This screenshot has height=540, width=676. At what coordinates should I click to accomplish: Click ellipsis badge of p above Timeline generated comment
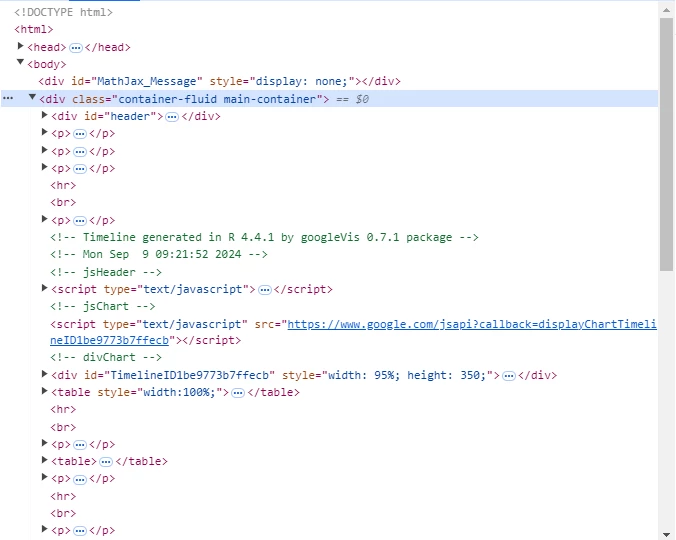pos(80,221)
